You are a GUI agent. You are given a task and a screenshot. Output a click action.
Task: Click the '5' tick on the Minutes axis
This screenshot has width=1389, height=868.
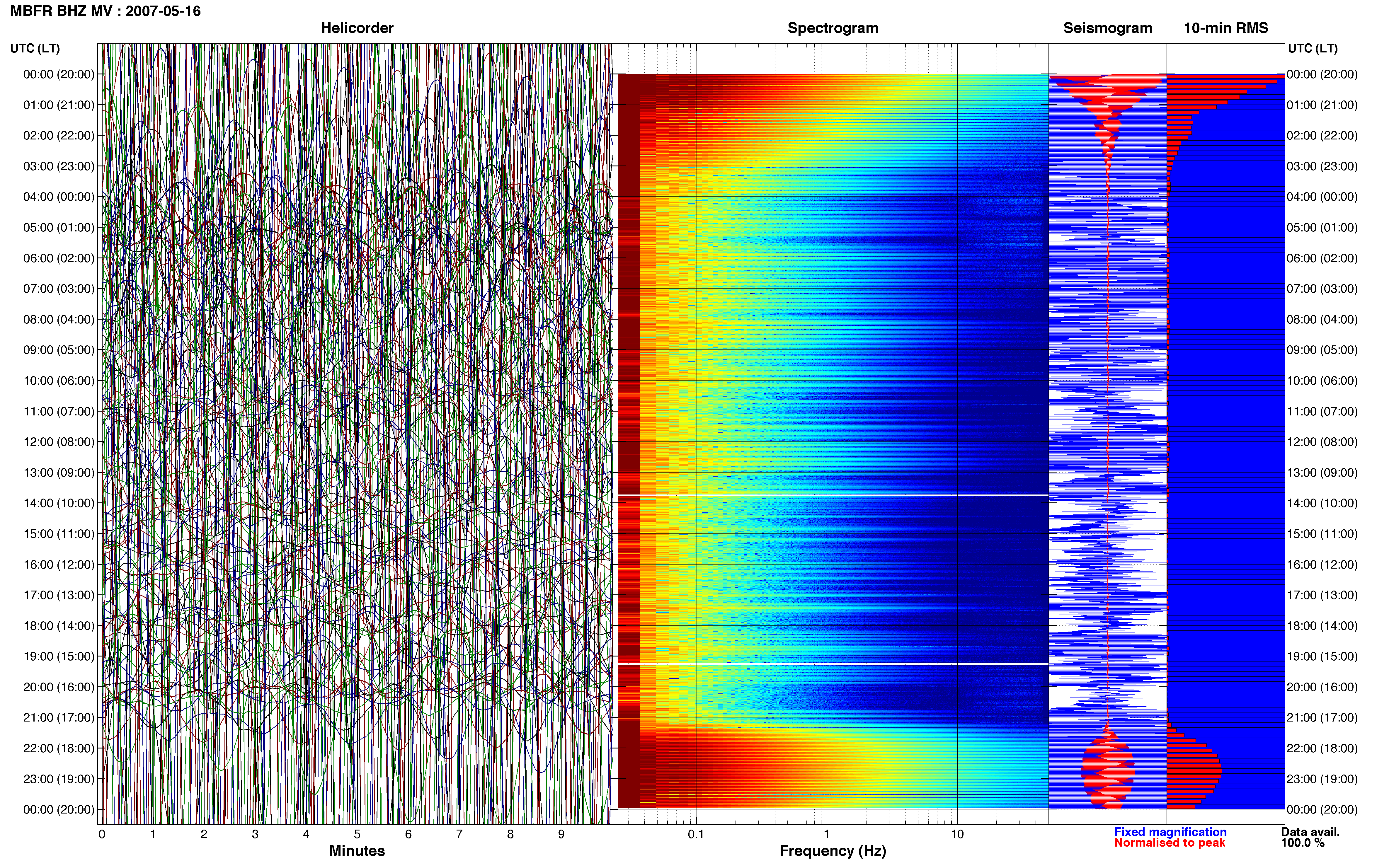pyautogui.click(x=357, y=834)
